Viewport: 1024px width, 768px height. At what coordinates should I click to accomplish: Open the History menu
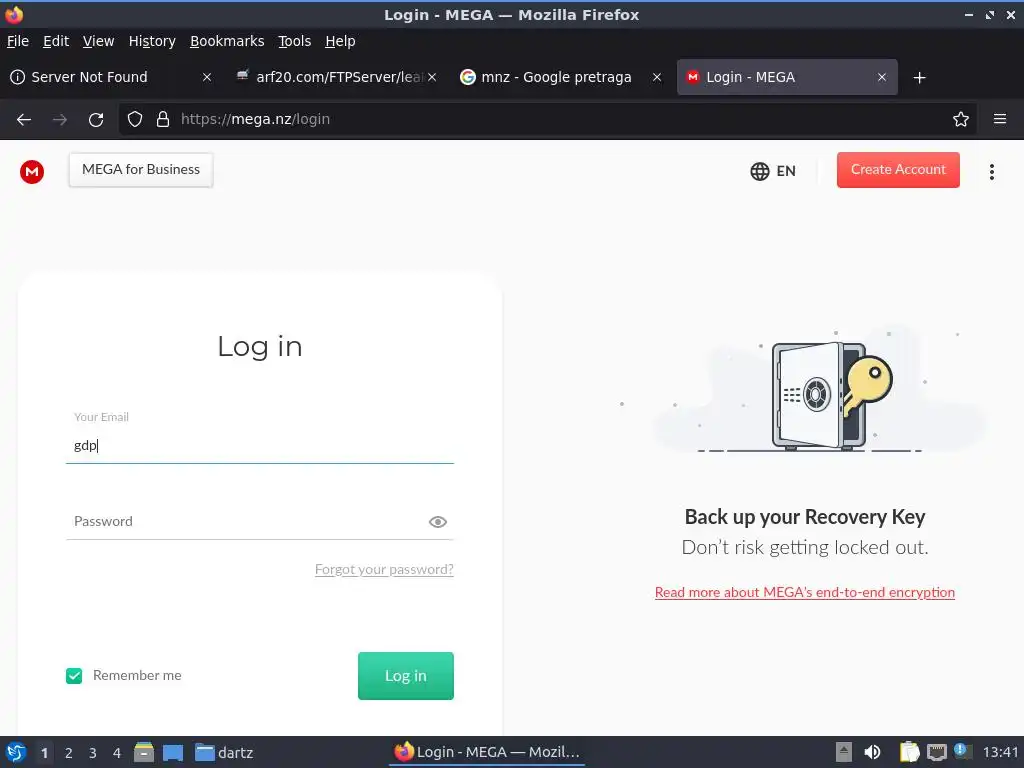point(152,41)
